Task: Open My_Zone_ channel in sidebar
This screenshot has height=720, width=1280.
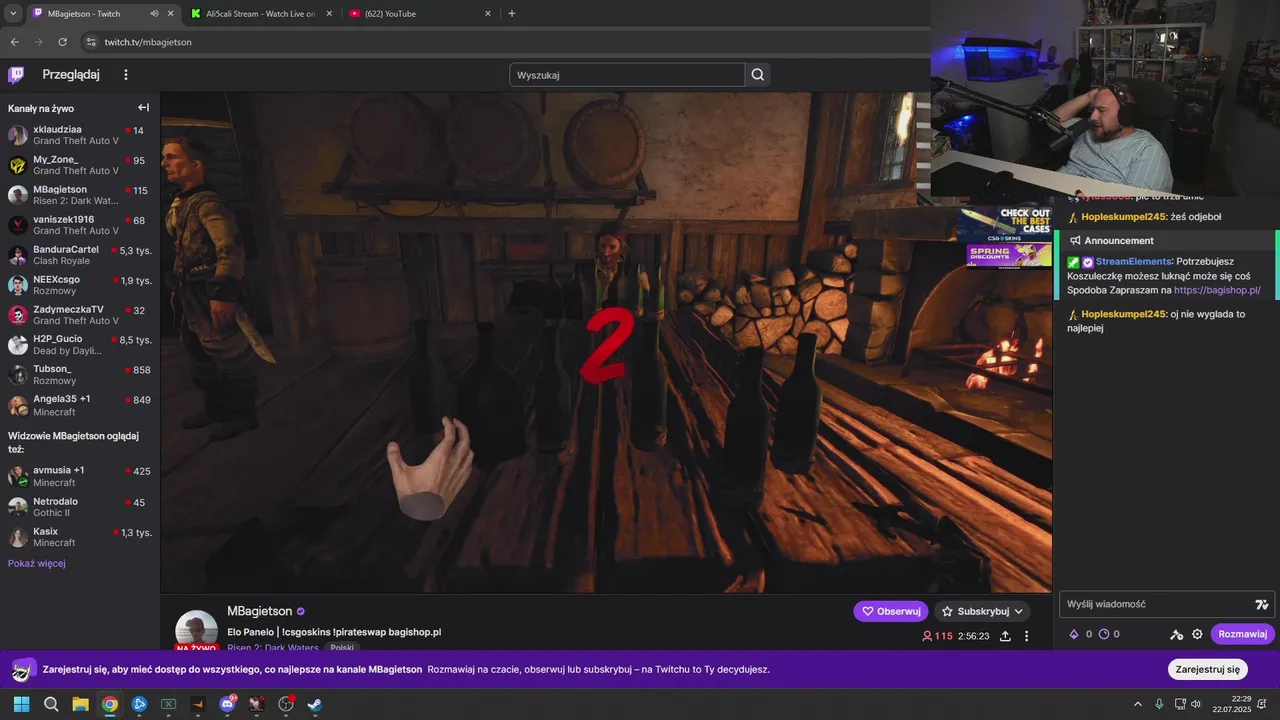Action: (x=80, y=166)
